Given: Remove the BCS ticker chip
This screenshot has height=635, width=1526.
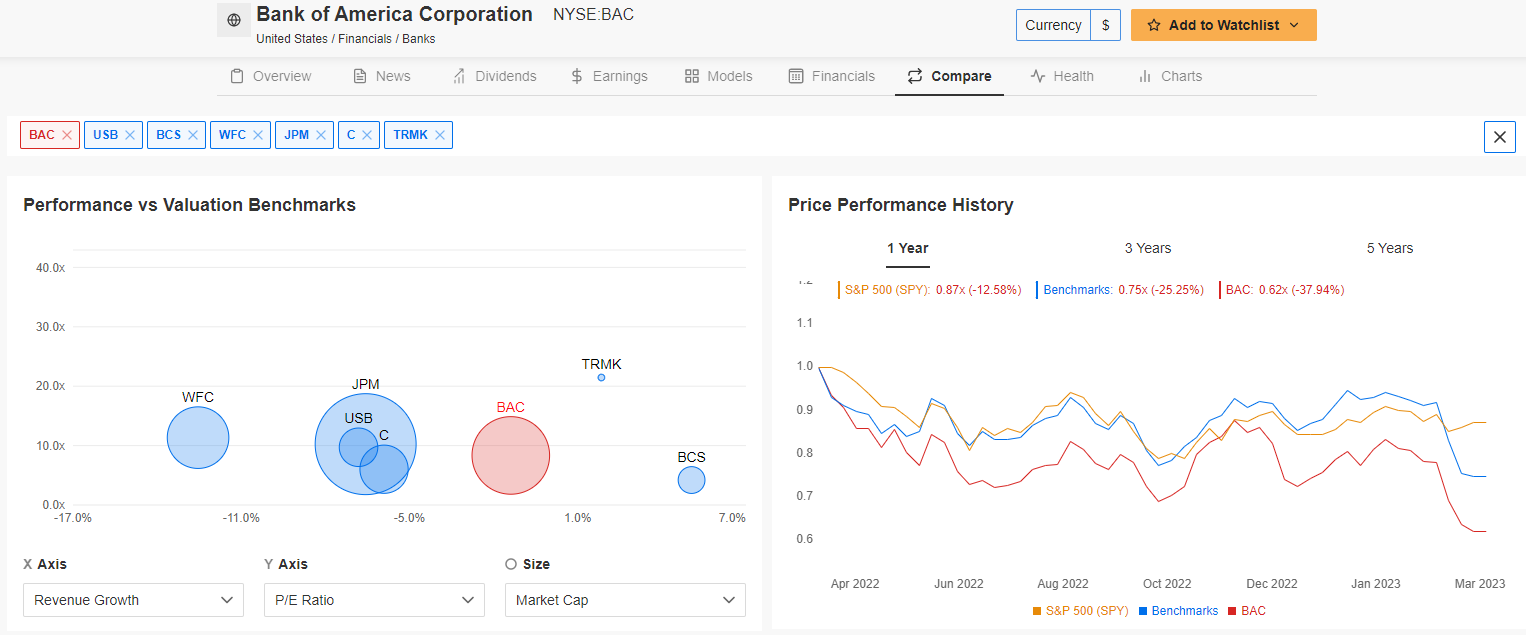Looking at the screenshot, I should [193, 135].
